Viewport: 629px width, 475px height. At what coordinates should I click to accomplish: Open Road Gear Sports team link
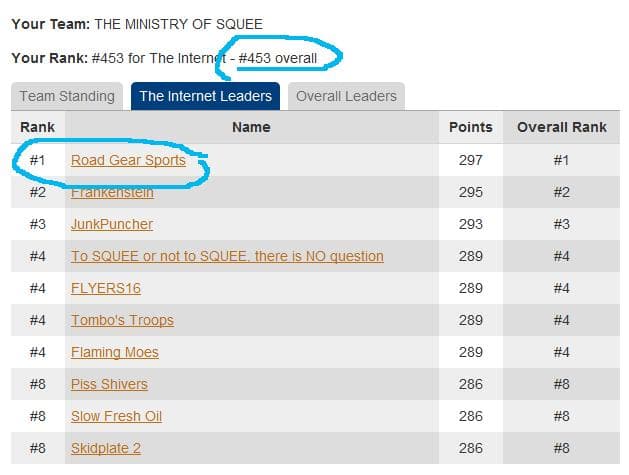tap(128, 160)
